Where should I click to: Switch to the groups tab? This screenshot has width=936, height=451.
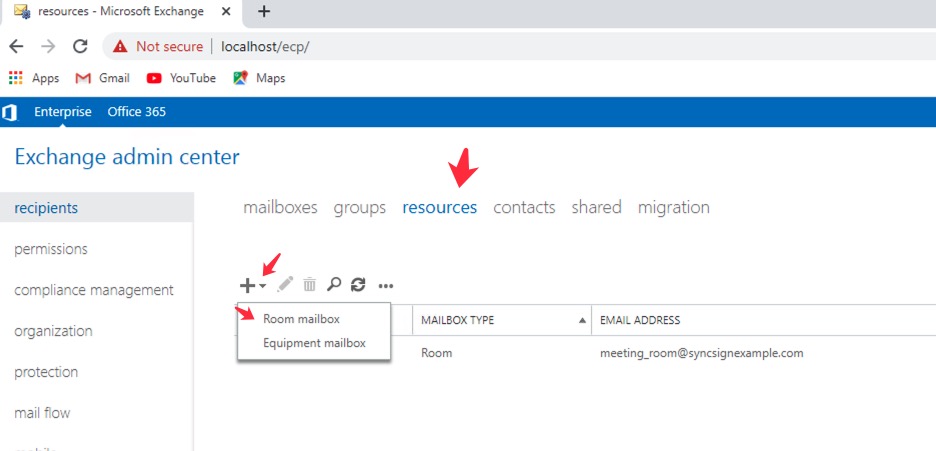(x=359, y=208)
